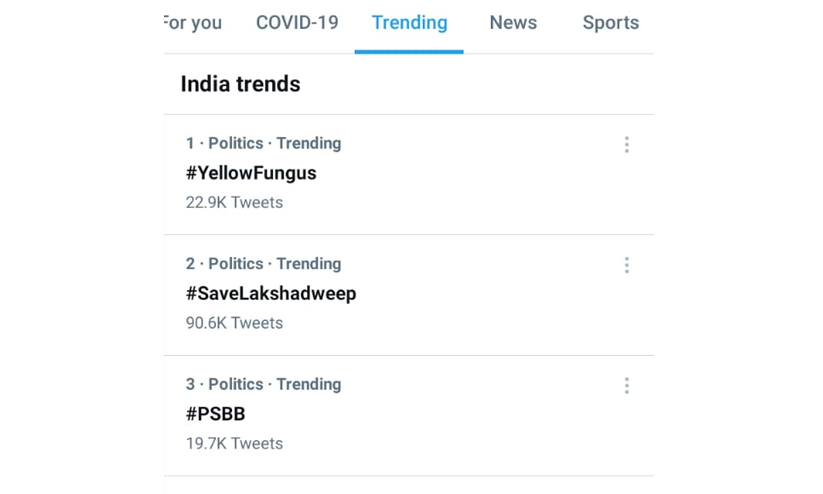Click the "3 · Politics · Trending" label
Viewport: 823px width, 494px height.
click(x=263, y=384)
